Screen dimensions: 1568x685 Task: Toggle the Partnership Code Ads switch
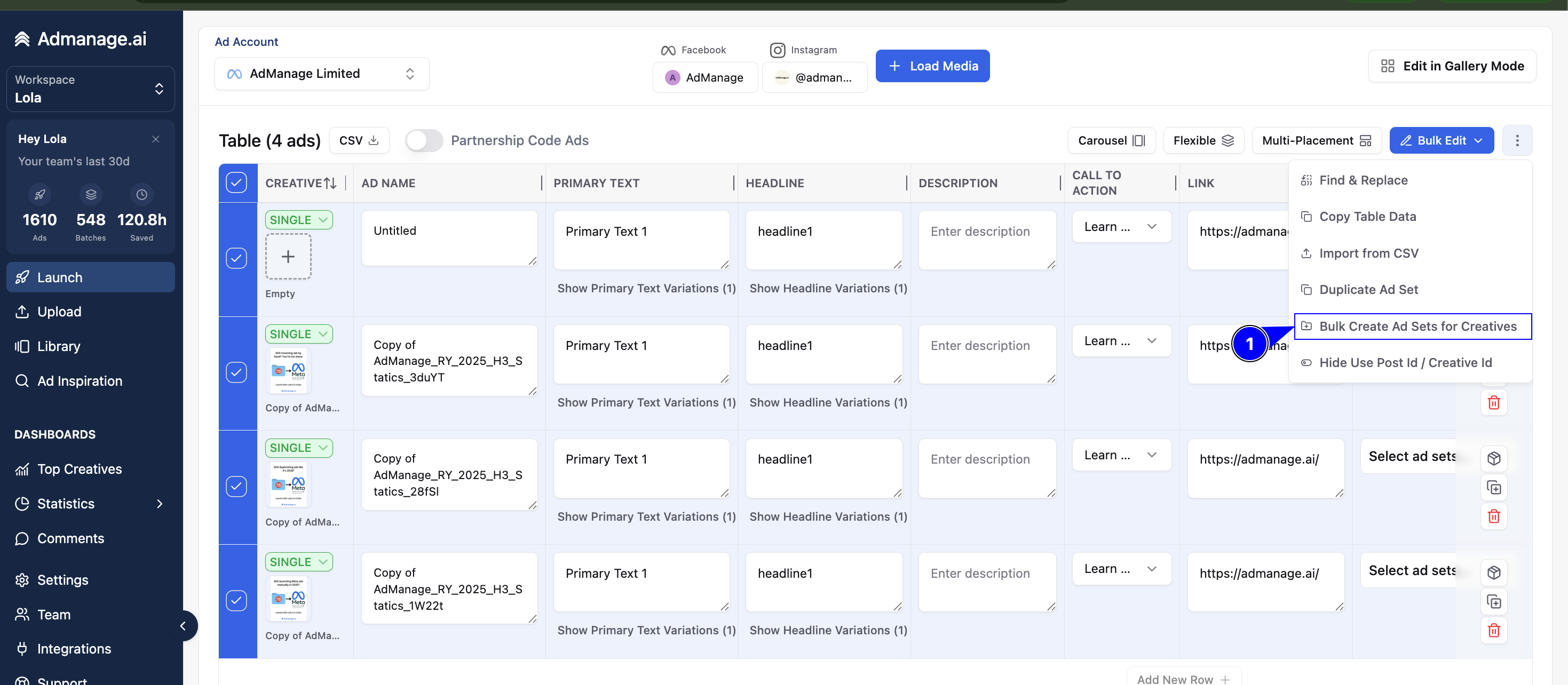(x=424, y=140)
